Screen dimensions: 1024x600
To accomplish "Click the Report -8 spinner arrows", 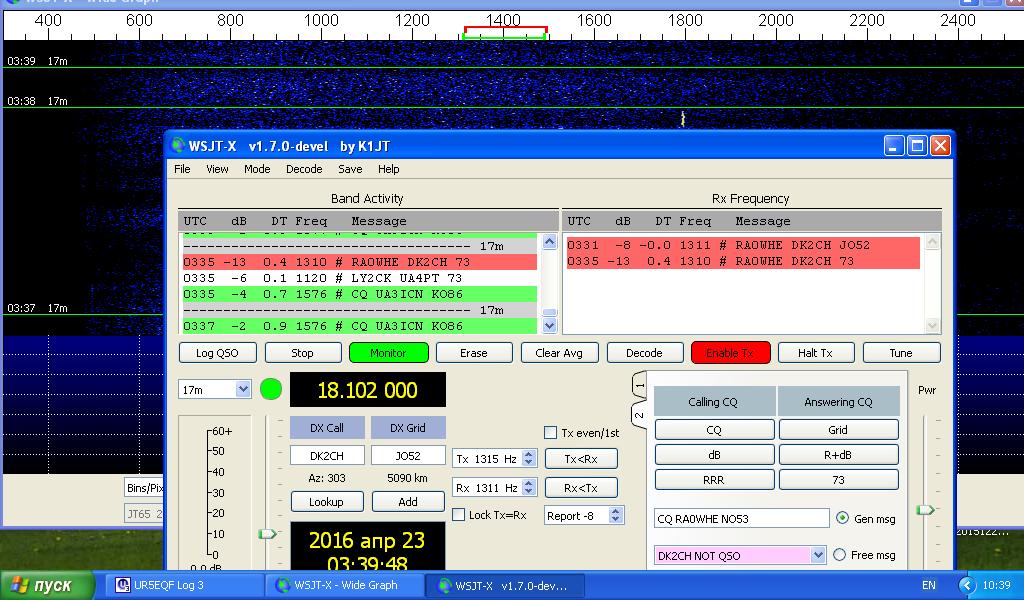I will 615,516.
